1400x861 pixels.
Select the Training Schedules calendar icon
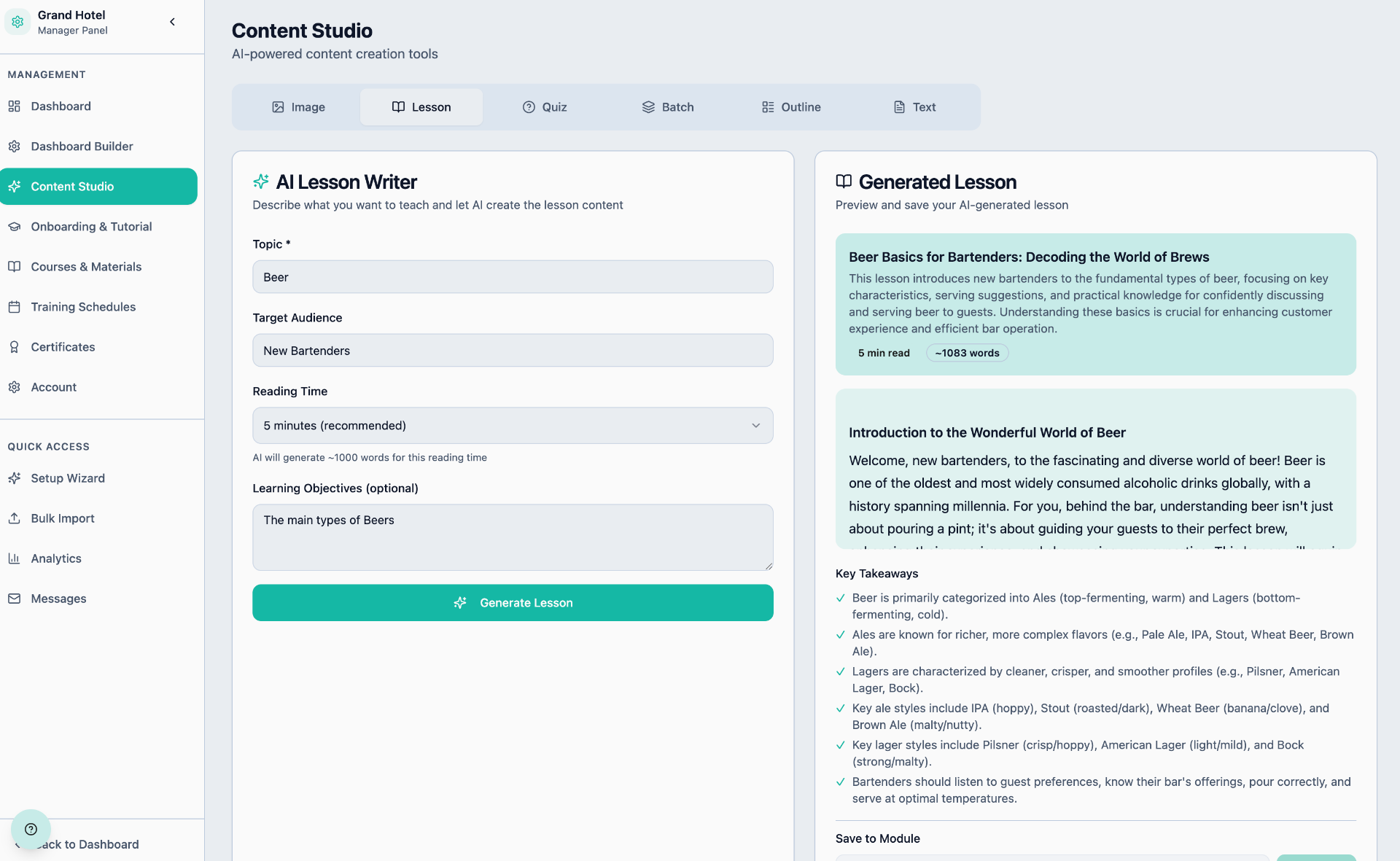point(15,306)
